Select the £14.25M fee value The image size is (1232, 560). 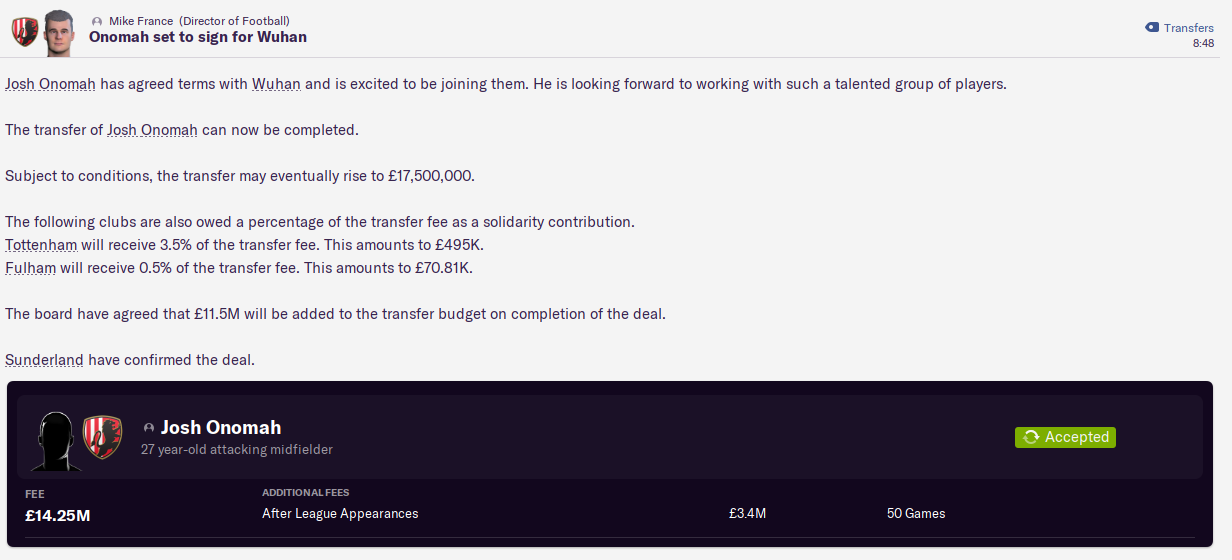58,516
